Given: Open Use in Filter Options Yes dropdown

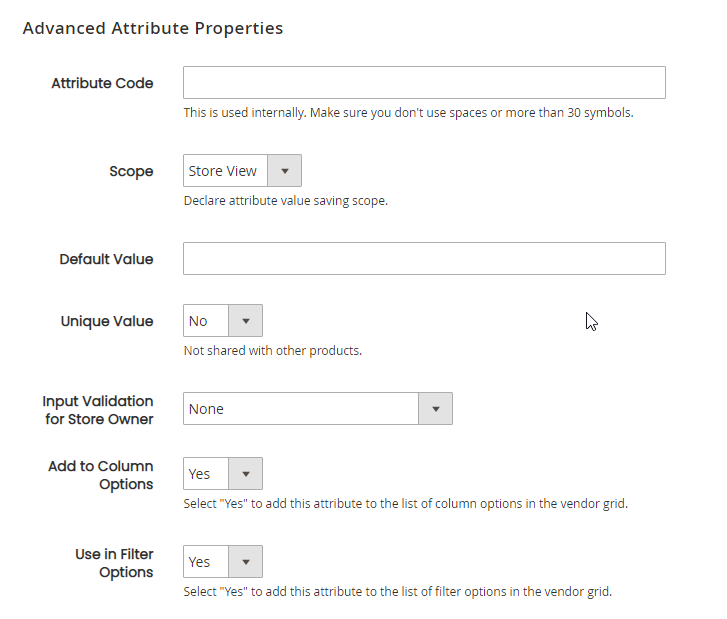Looking at the screenshot, I should tap(223, 562).
